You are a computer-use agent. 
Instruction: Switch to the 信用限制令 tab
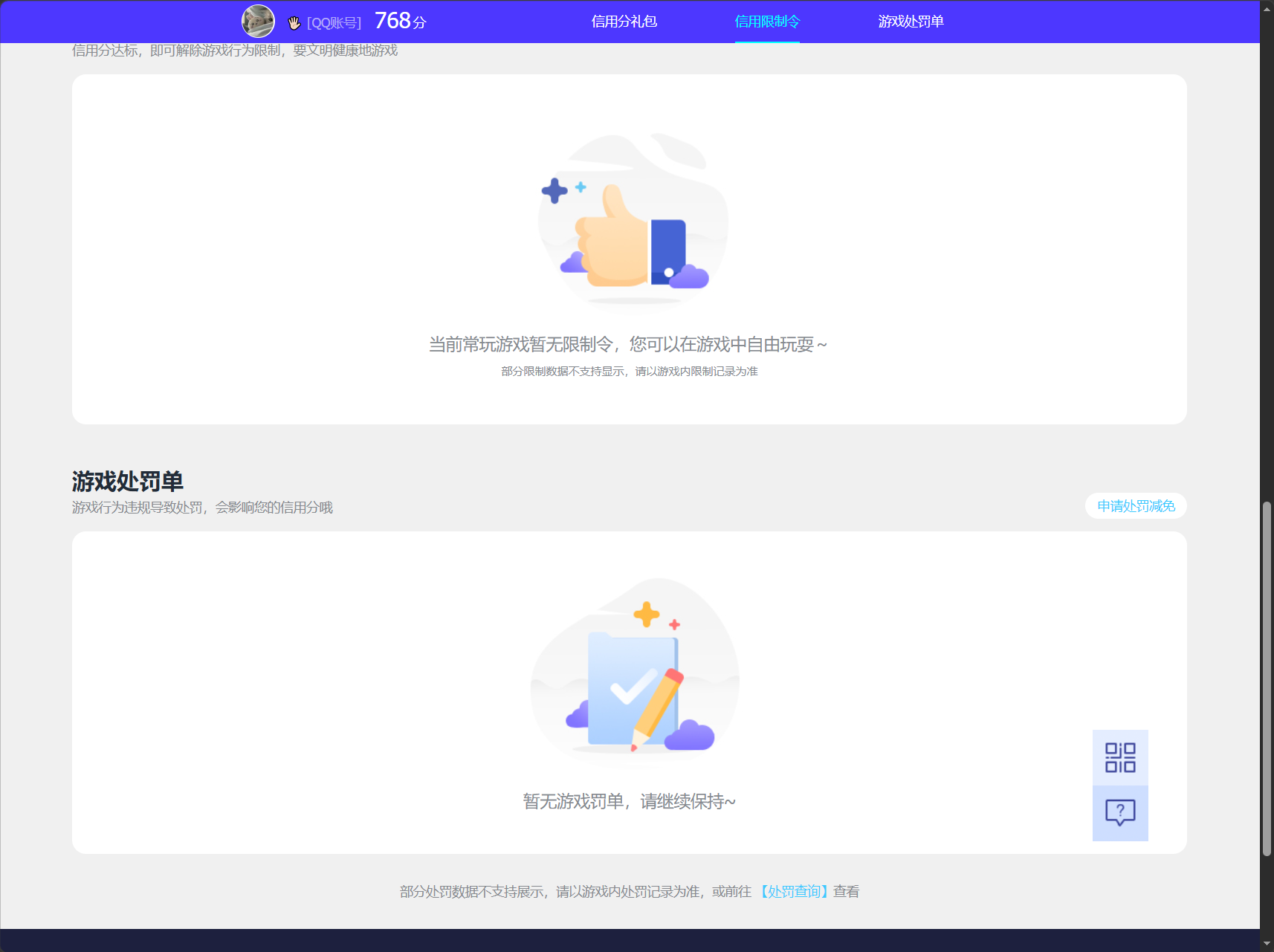click(x=767, y=22)
